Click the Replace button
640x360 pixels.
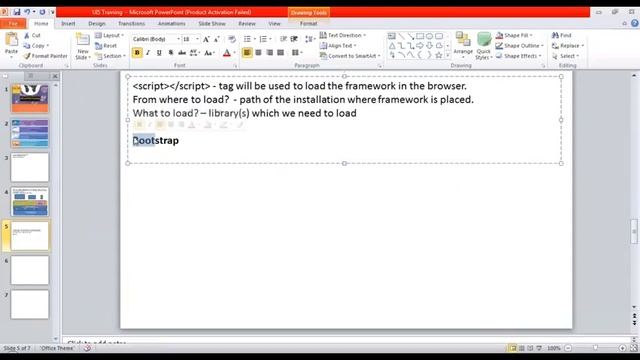point(568,46)
